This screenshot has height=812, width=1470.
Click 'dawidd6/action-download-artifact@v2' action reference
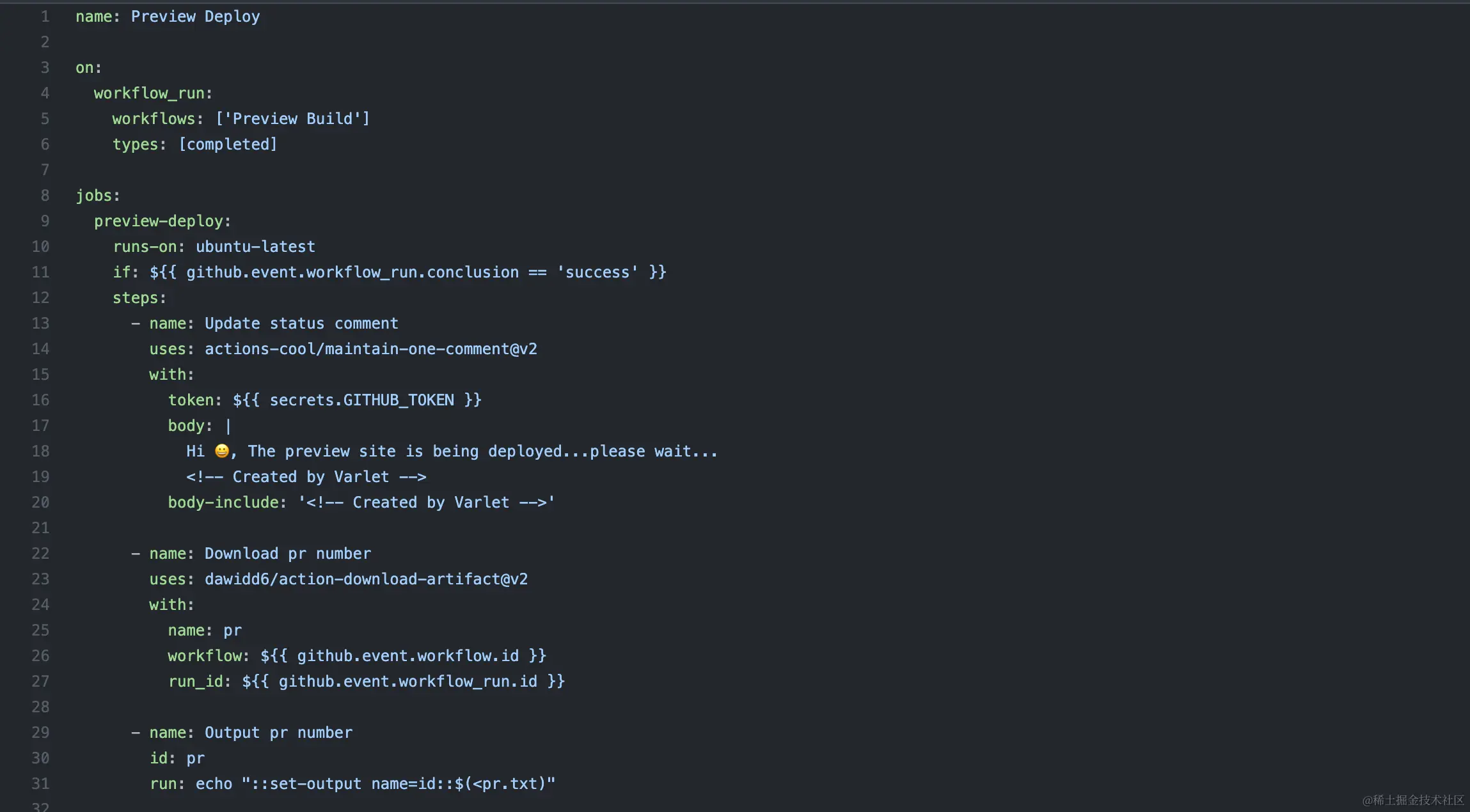(366, 579)
